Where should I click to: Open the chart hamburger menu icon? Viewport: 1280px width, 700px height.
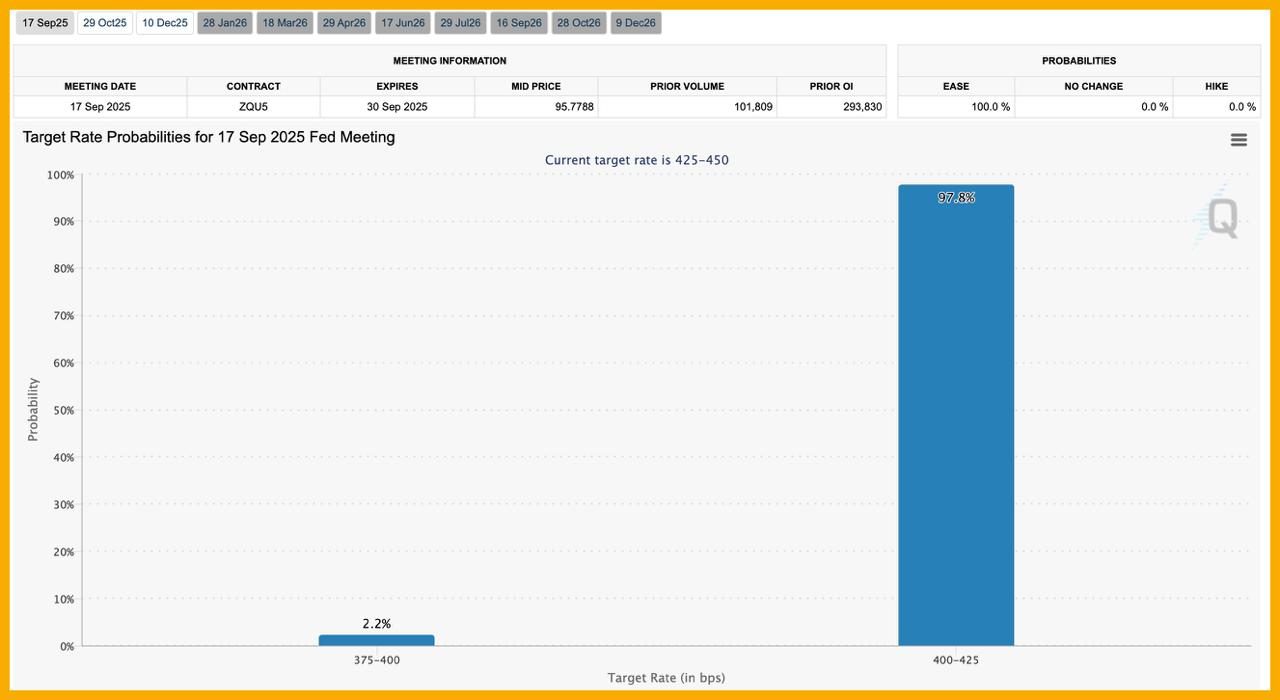(x=1238, y=140)
